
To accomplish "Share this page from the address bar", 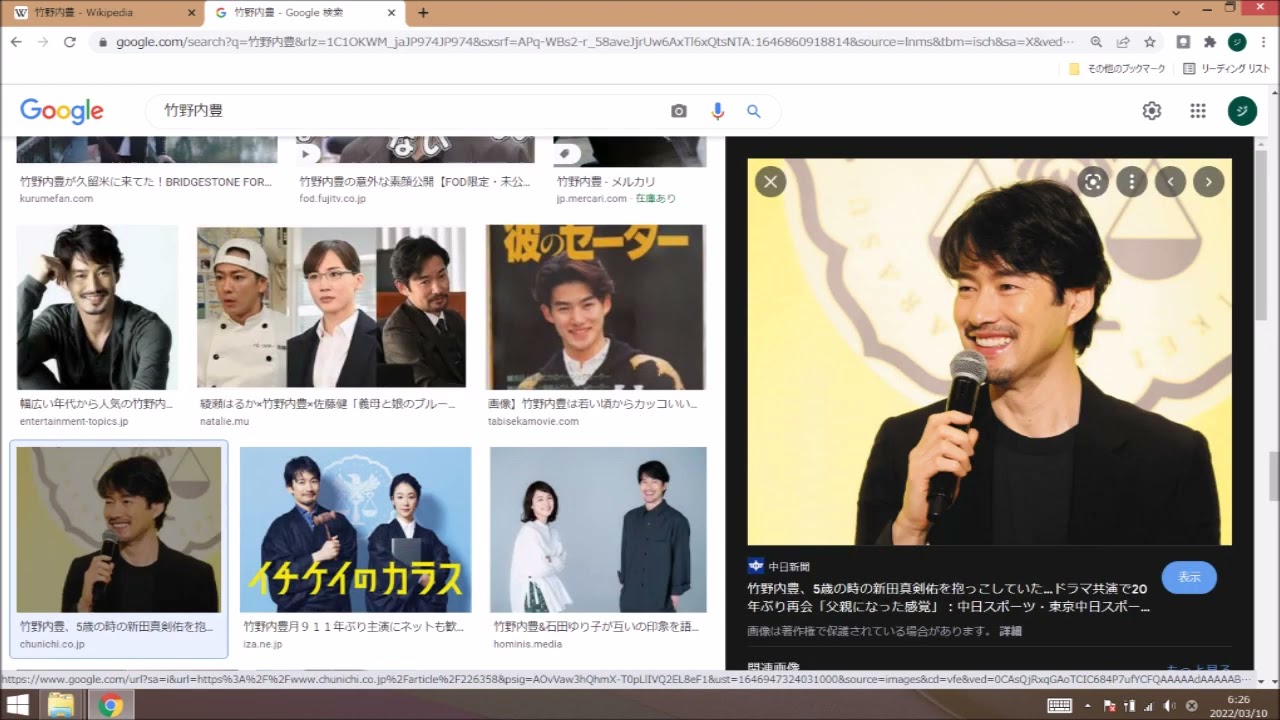I will point(1123,42).
